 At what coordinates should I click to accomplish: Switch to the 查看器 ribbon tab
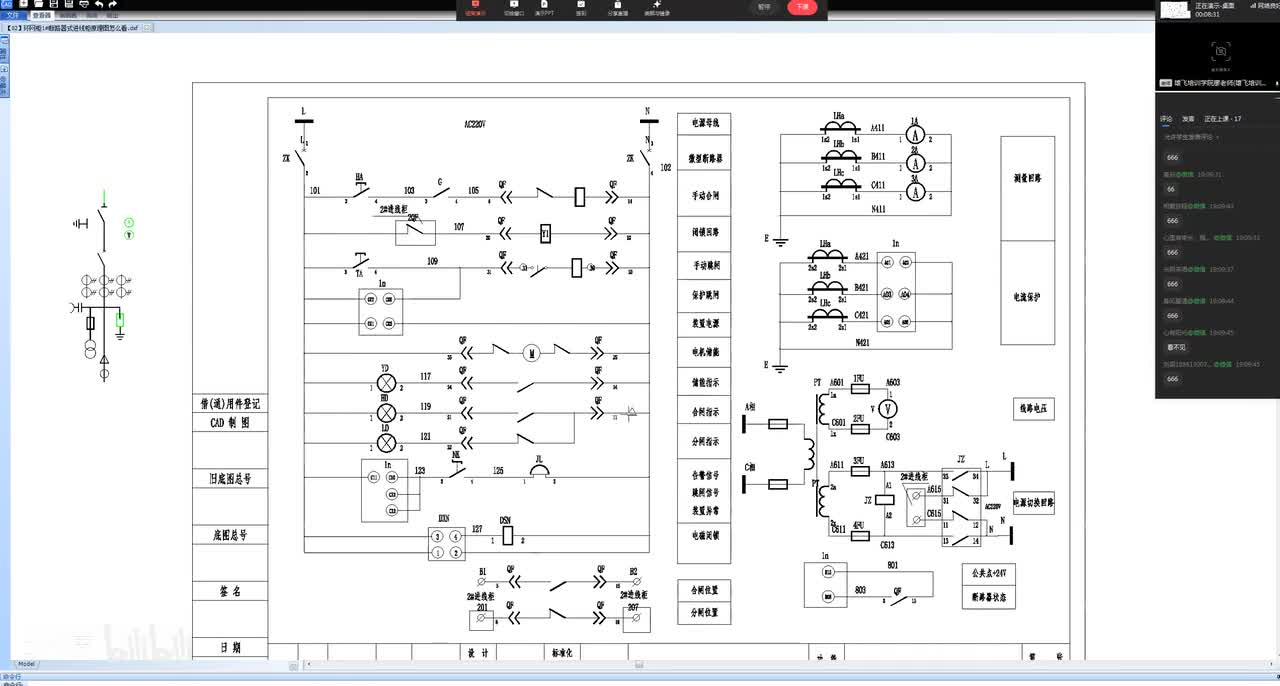[x=42, y=16]
